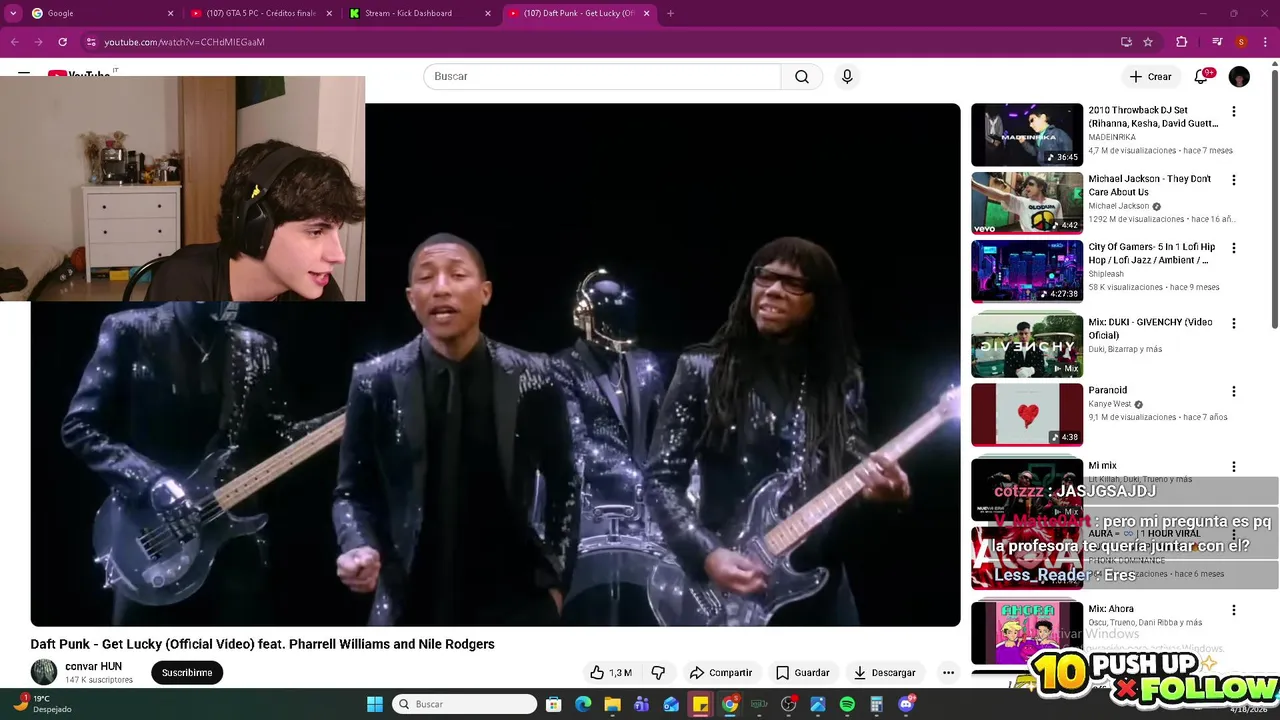Viewport: 1280px width, 720px height.
Task: Click the Crear button
Action: pyautogui.click(x=1150, y=77)
